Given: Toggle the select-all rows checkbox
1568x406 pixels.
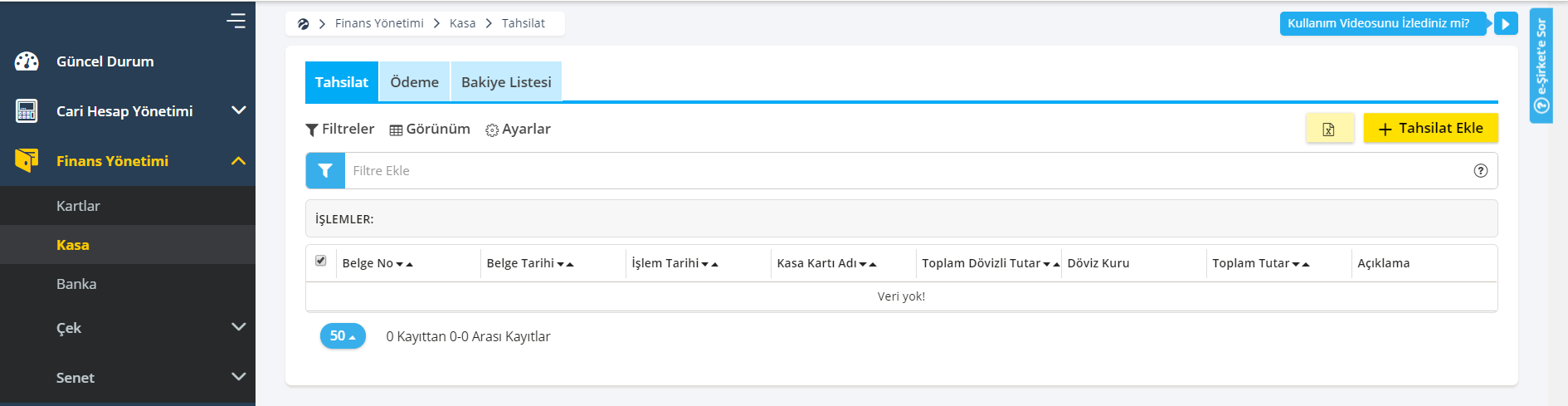Looking at the screenshot, I should click(321, 261).
